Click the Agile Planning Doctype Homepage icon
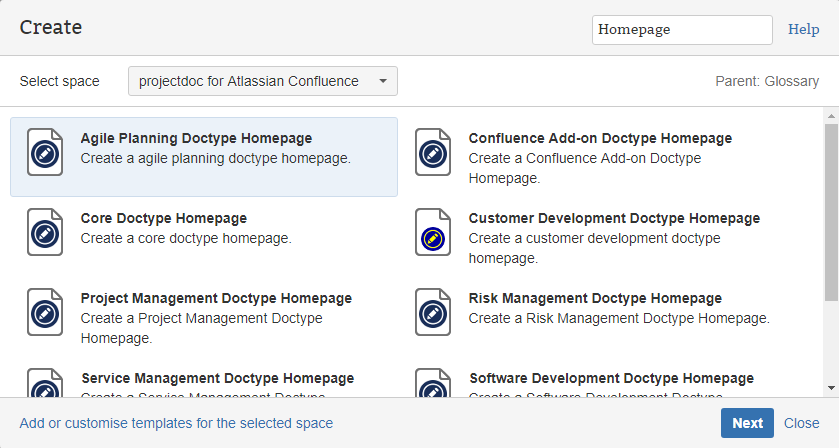Viewport: 839px width, 448px height. (x=44, y=153)
